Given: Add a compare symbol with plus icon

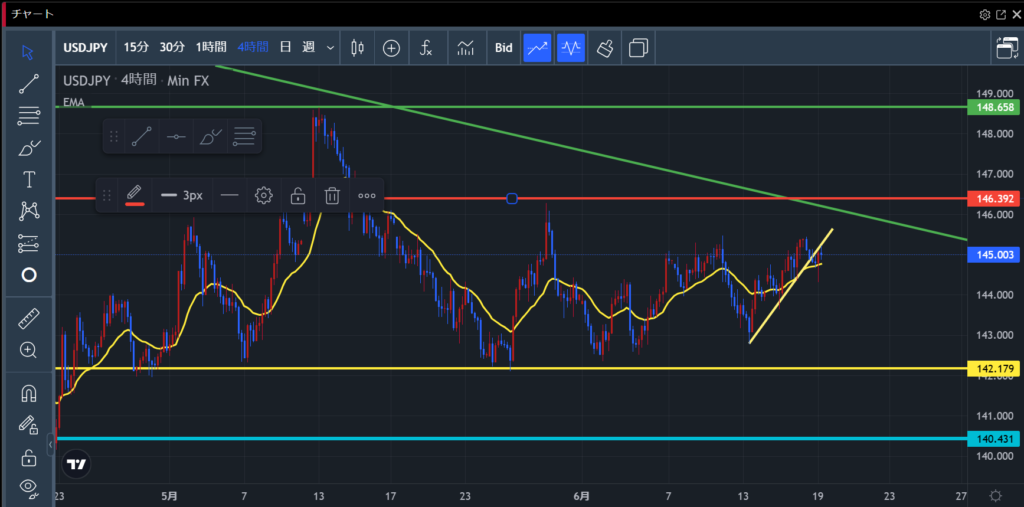Looking at the screenshot, I should pyautogui.click(x=391, y=48).
